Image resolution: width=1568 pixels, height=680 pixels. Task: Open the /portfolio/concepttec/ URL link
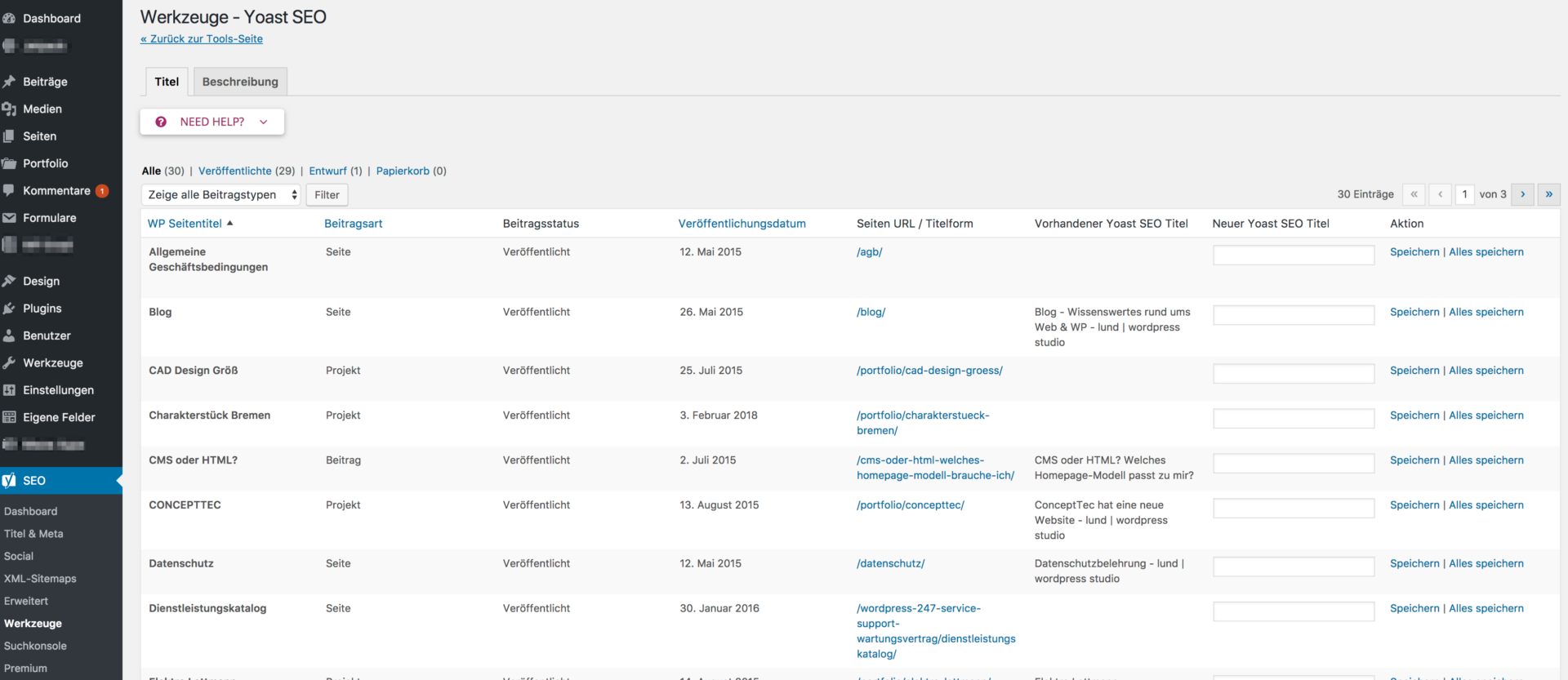[911, 504]
